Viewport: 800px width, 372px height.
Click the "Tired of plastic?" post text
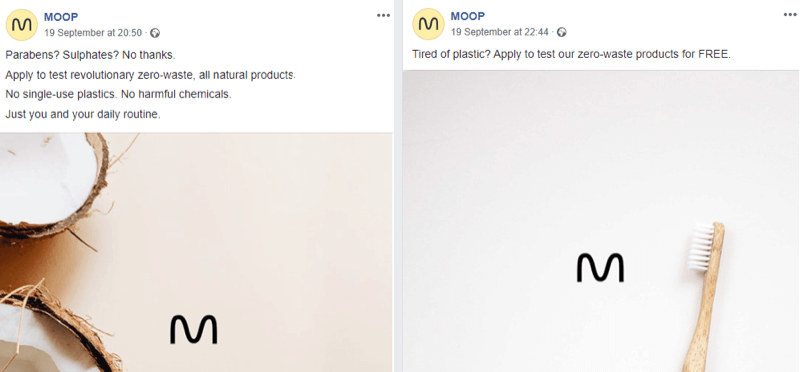tap(444, 54)
